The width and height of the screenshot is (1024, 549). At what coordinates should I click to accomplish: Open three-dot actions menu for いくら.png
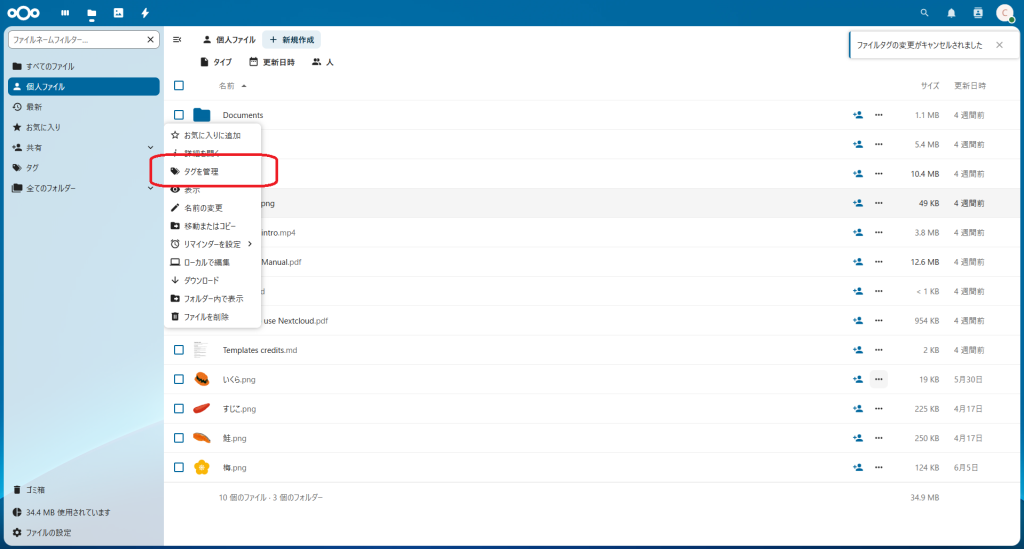pos(878,379)
